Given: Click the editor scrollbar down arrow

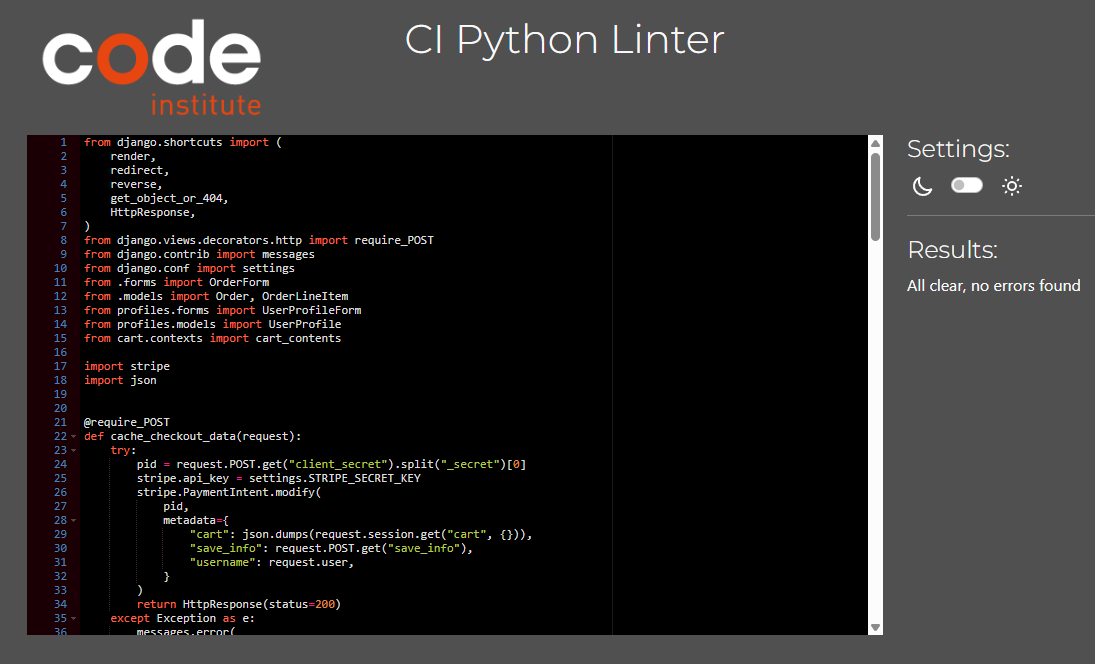Looking at the screenshot, I should click(875, 628).
